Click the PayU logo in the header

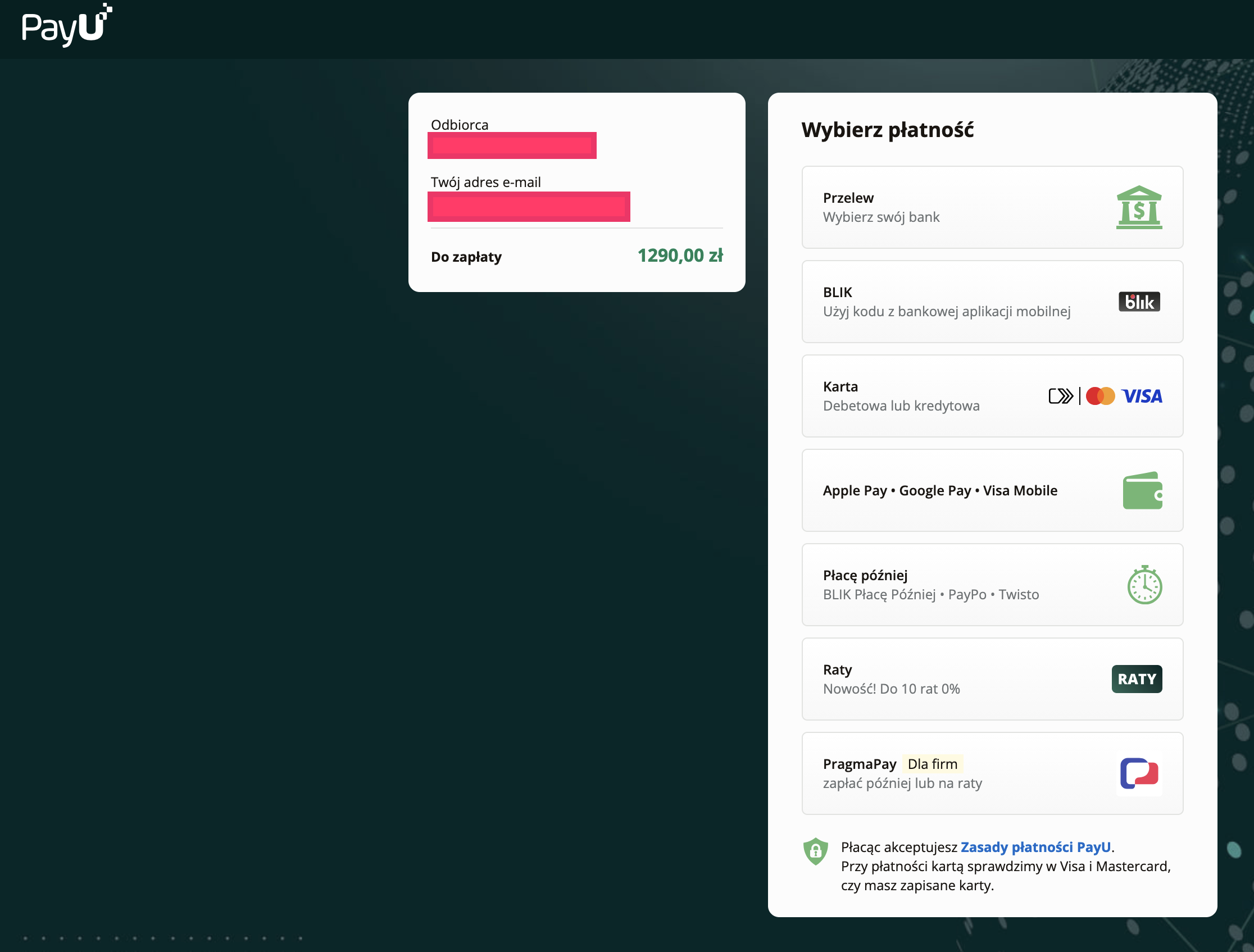pos(67,25)
